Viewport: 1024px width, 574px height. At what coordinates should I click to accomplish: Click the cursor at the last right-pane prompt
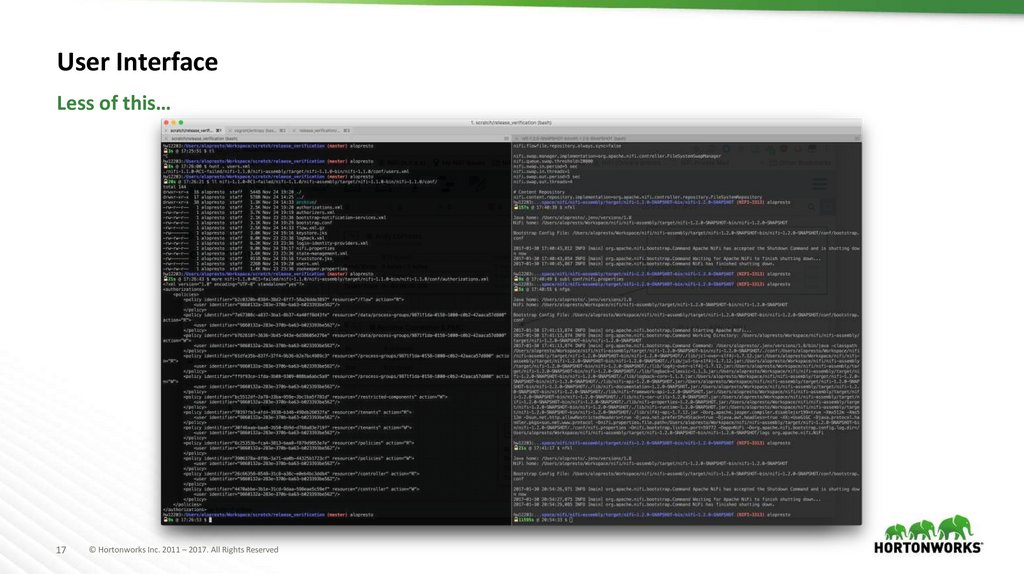pyautogui.click(x=571, y=520)
